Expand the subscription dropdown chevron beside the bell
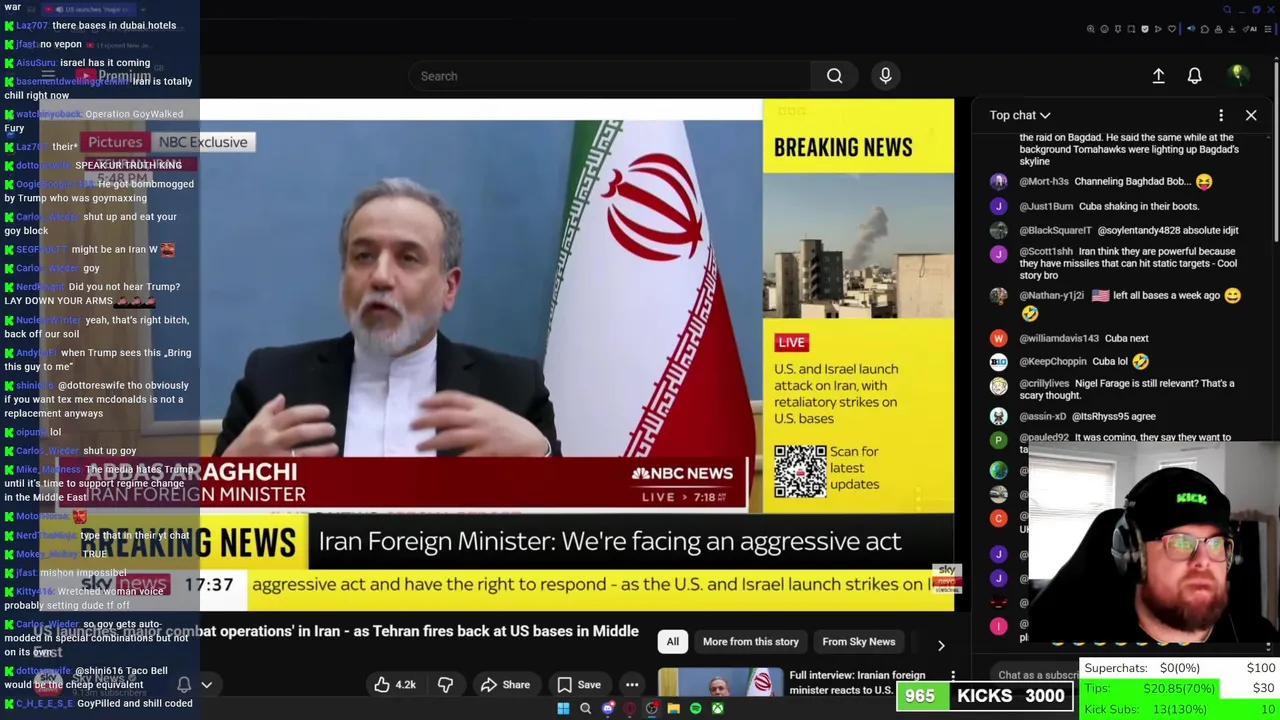 click(x=207, y=685)
